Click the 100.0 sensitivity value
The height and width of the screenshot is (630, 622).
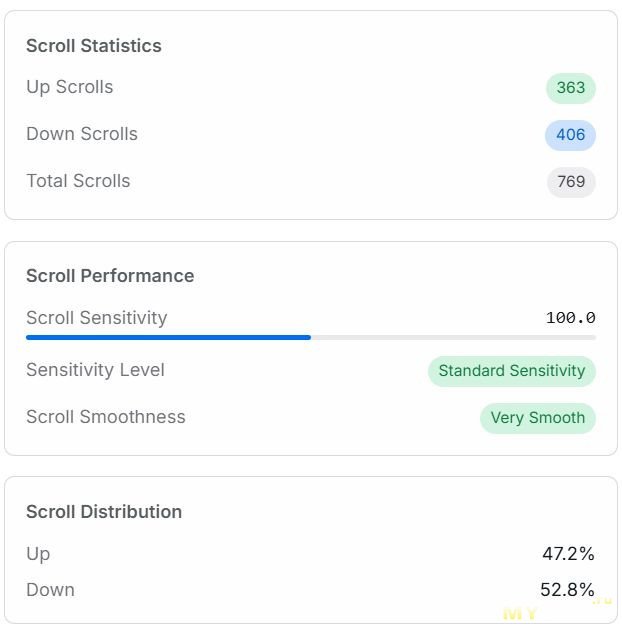click(x=570, y=318)
